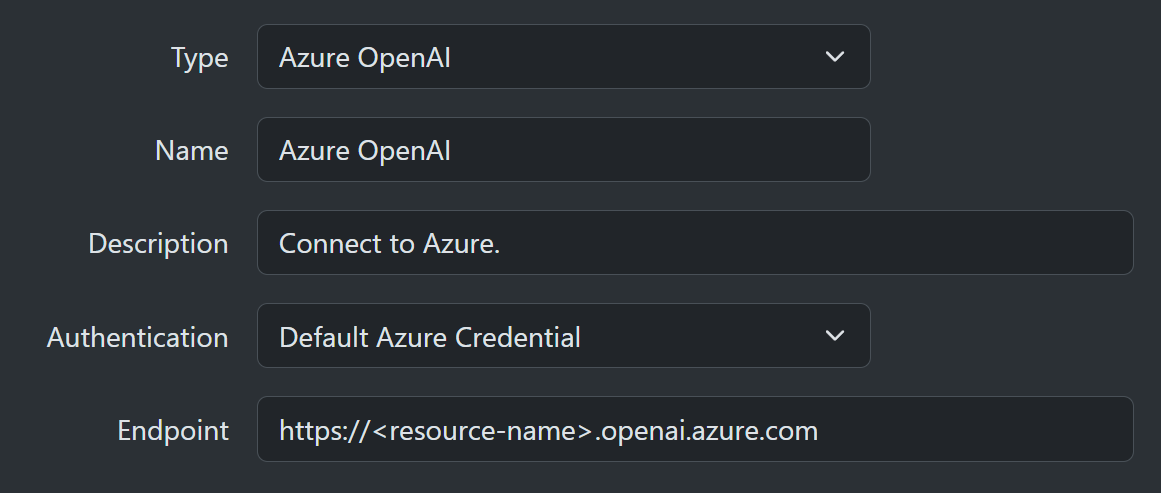The height and width of the screenshot is (493, 1161).
Task: Click the 'Connect to Azure.' description text
Action: point(389,244)
